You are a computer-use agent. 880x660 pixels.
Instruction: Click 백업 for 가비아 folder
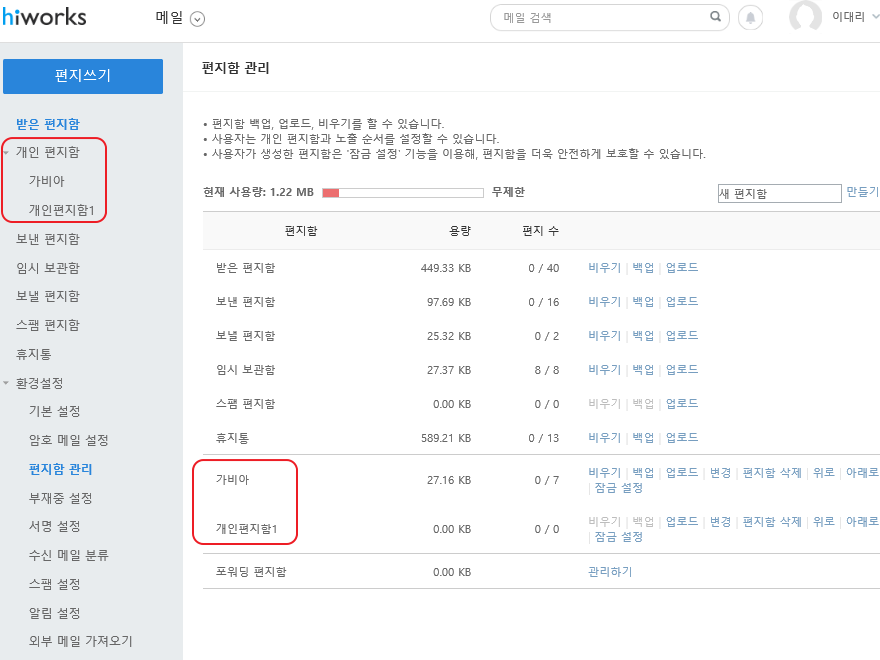point(643,473)
